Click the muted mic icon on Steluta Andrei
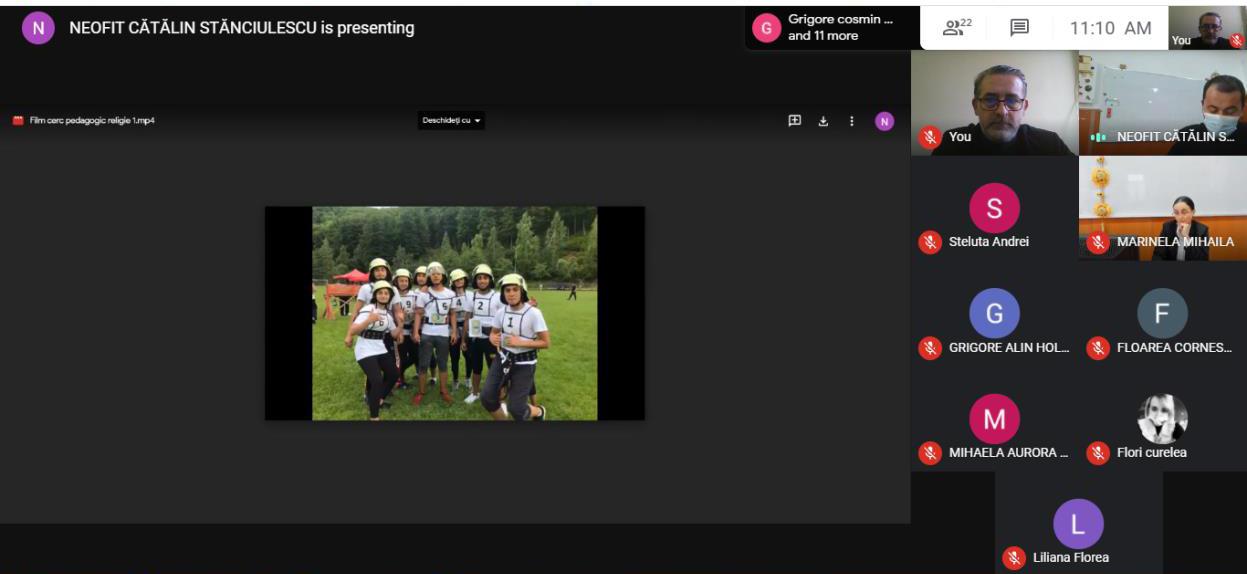The height and width of the screenshot is (574, 1247). tap(930, 242)
